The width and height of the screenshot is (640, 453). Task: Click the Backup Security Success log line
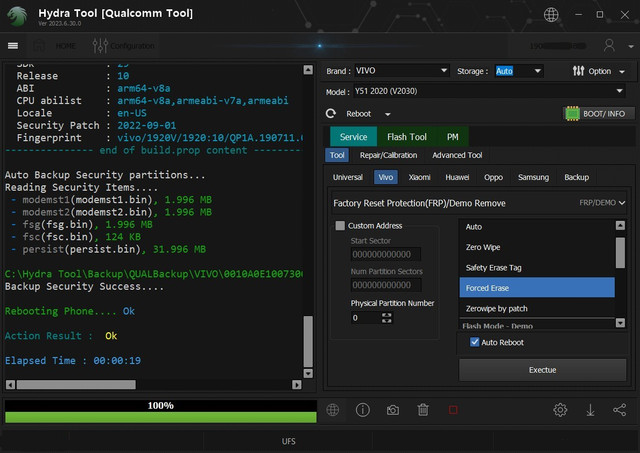point(84,286)
